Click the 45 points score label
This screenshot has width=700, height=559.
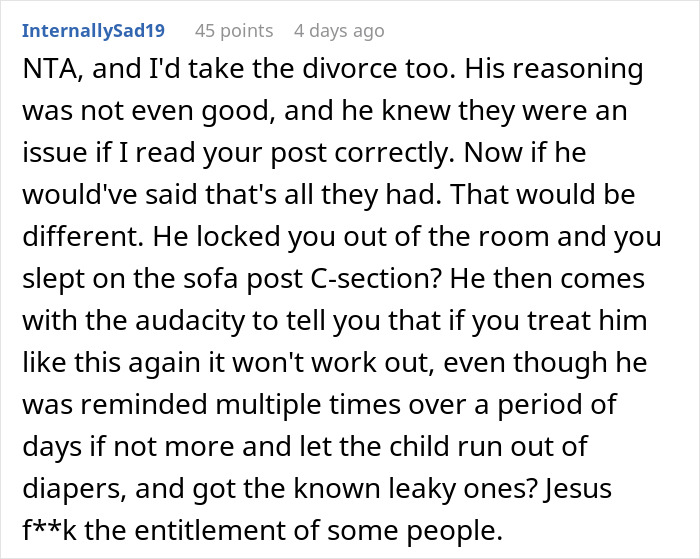tap(234, 31)
